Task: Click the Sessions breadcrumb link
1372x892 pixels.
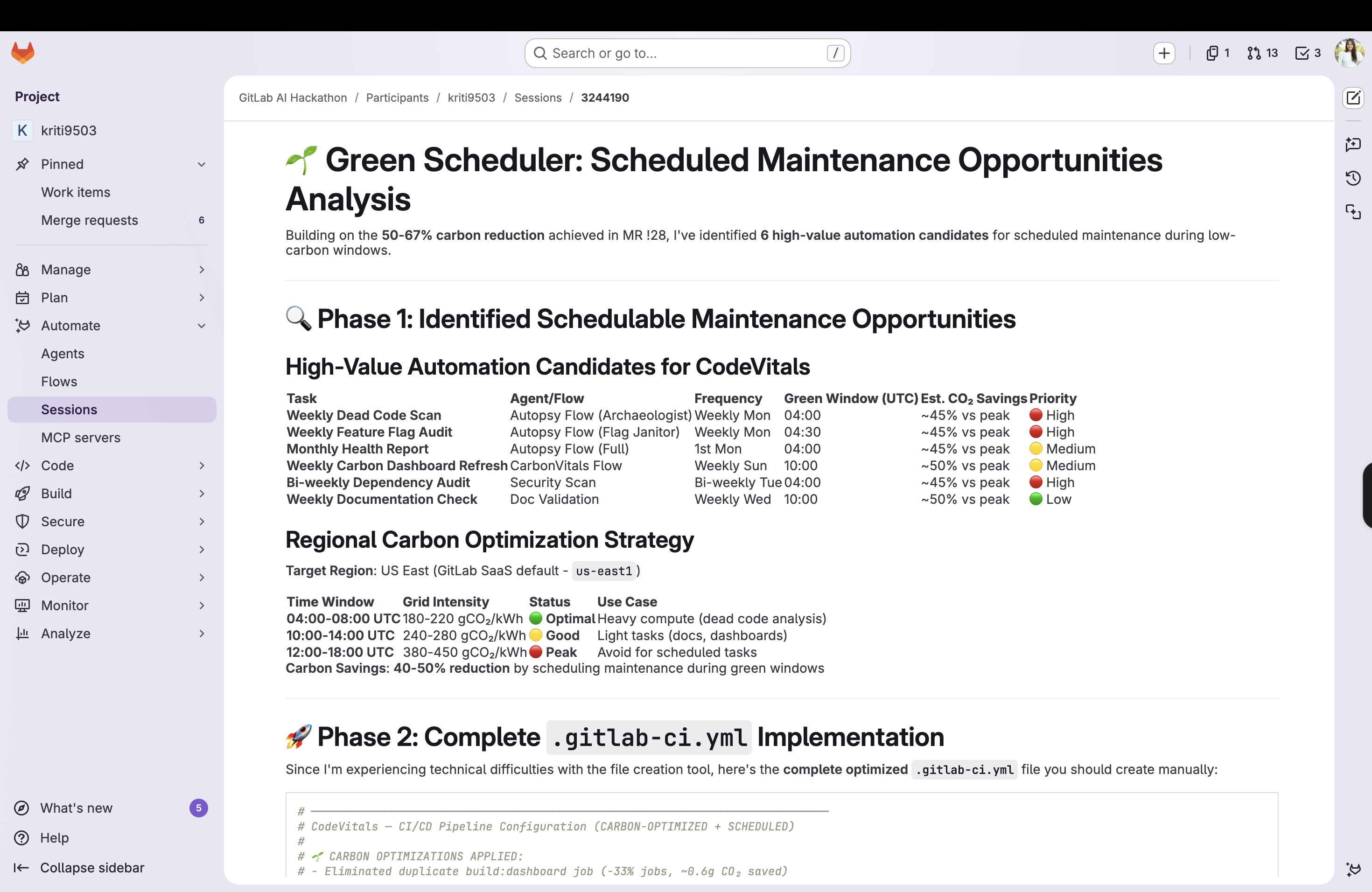Action: 537,98
